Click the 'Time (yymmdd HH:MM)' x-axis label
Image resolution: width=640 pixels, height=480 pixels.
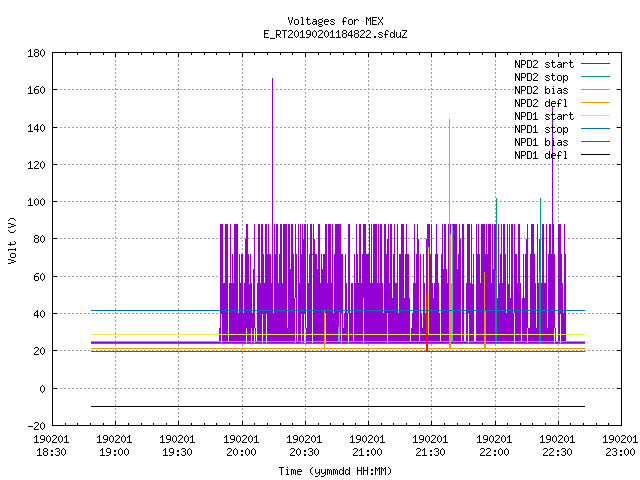(335, 471)
